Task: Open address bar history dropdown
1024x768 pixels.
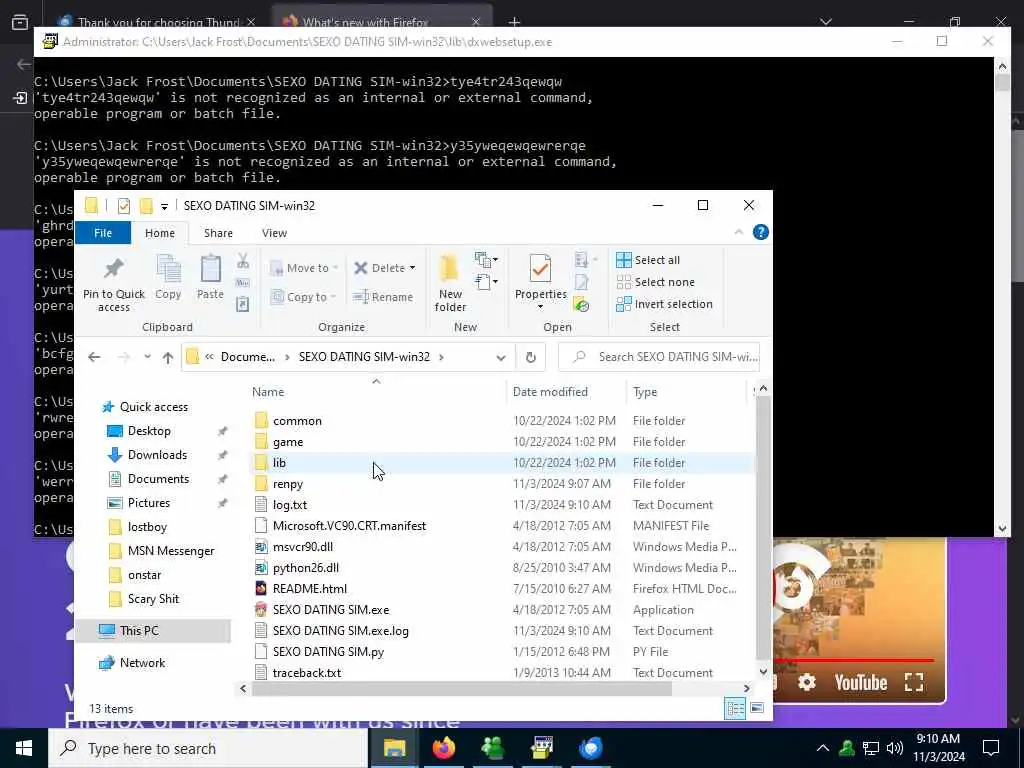Action: tap(501, 357)
